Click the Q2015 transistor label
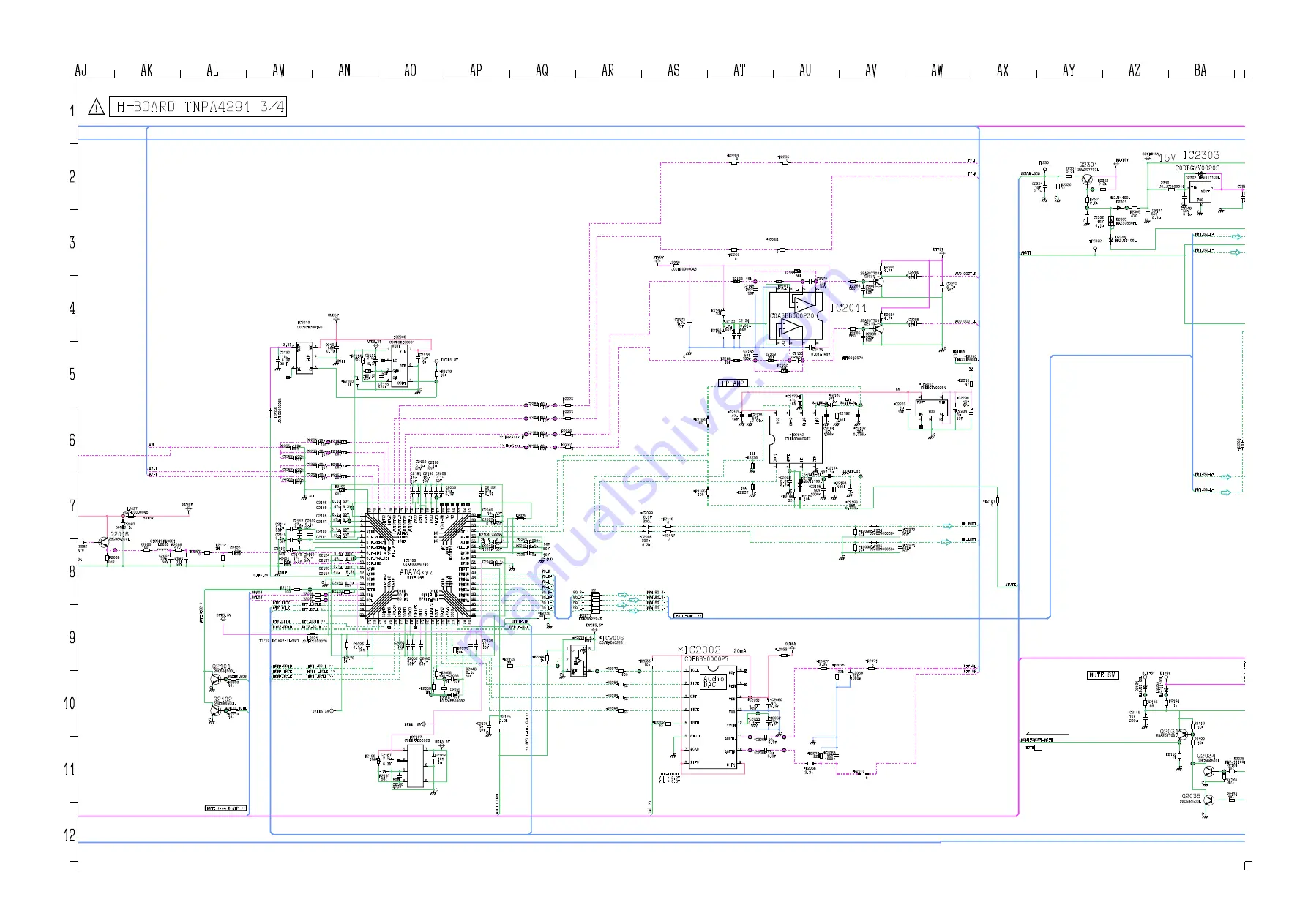Image resolution: width=1308 pixels, height=924 pixels. (x=119, y=535)
